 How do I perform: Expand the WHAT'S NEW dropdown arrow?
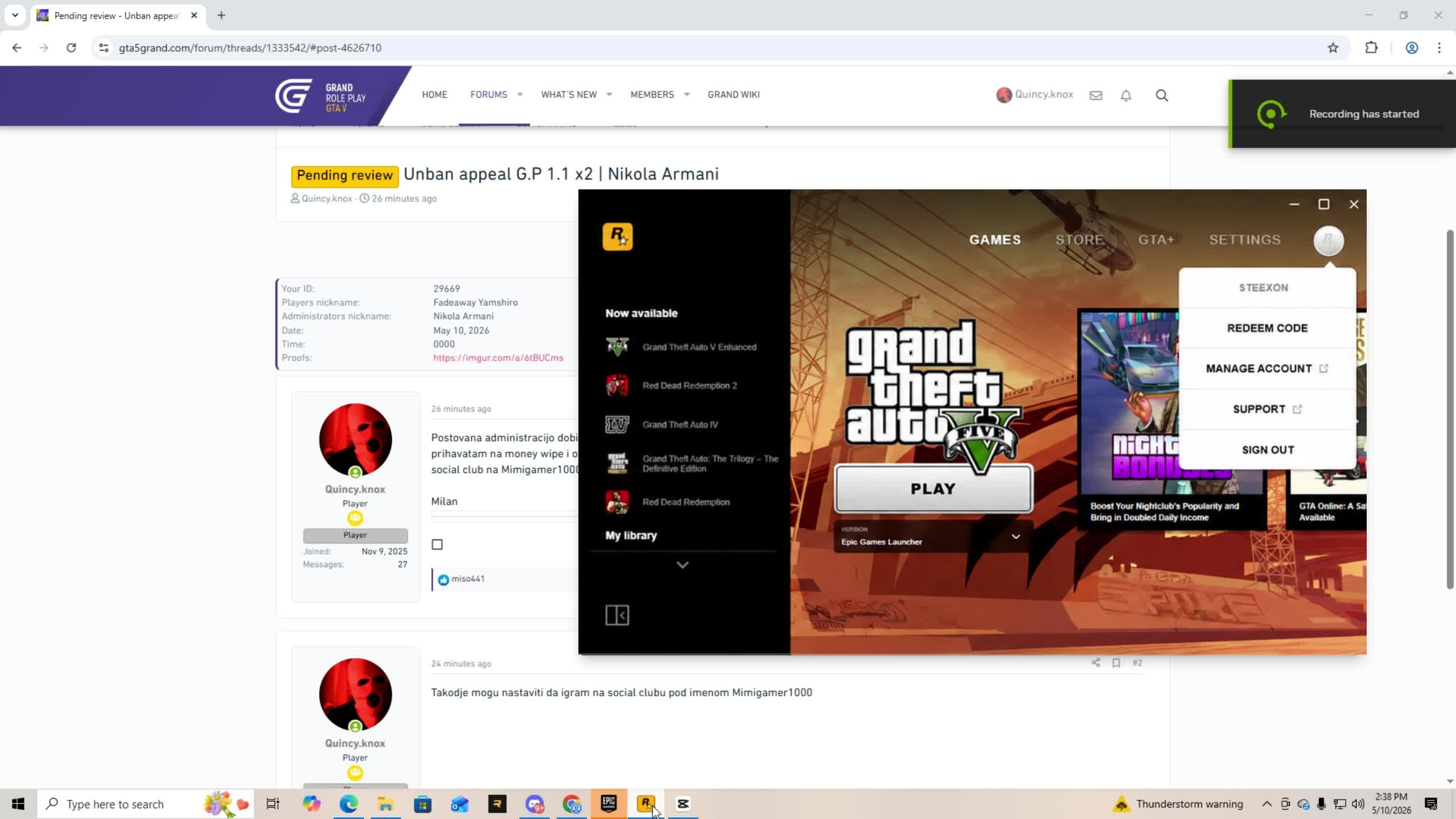pyautogui.click(x=609, y=94)
